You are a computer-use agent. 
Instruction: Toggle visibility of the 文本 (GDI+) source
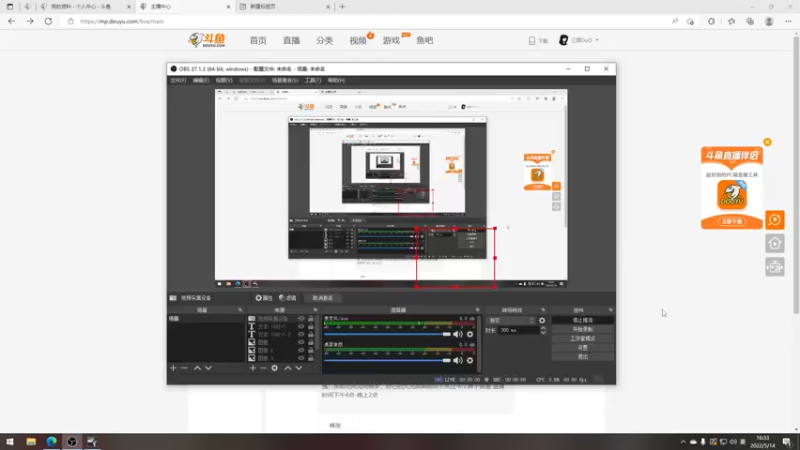click(x=301, y=327)
